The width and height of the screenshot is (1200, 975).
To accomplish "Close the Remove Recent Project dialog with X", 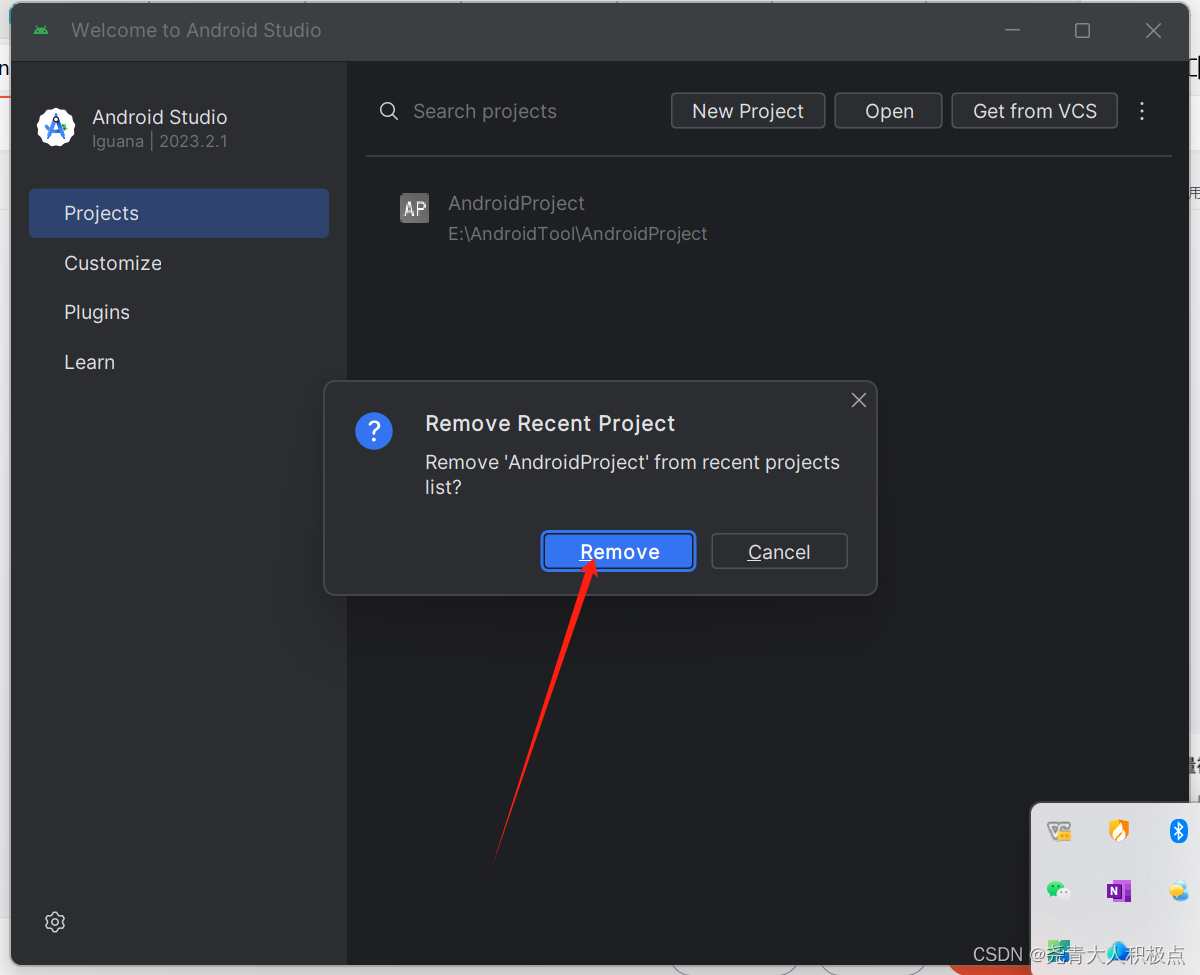I will [858, 400].
